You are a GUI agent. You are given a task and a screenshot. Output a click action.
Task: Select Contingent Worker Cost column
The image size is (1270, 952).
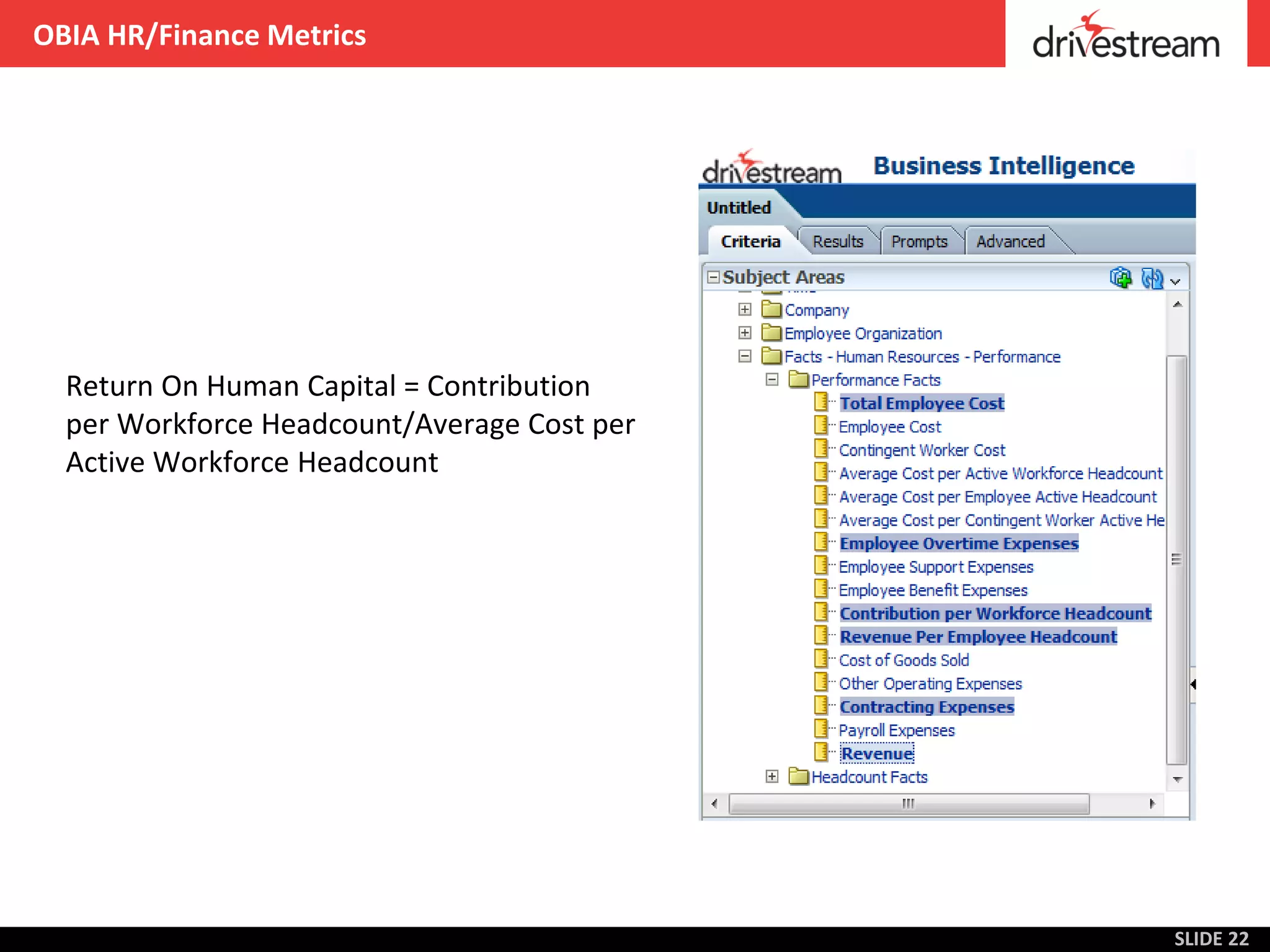pyautogui.click(x=921, y=450)
